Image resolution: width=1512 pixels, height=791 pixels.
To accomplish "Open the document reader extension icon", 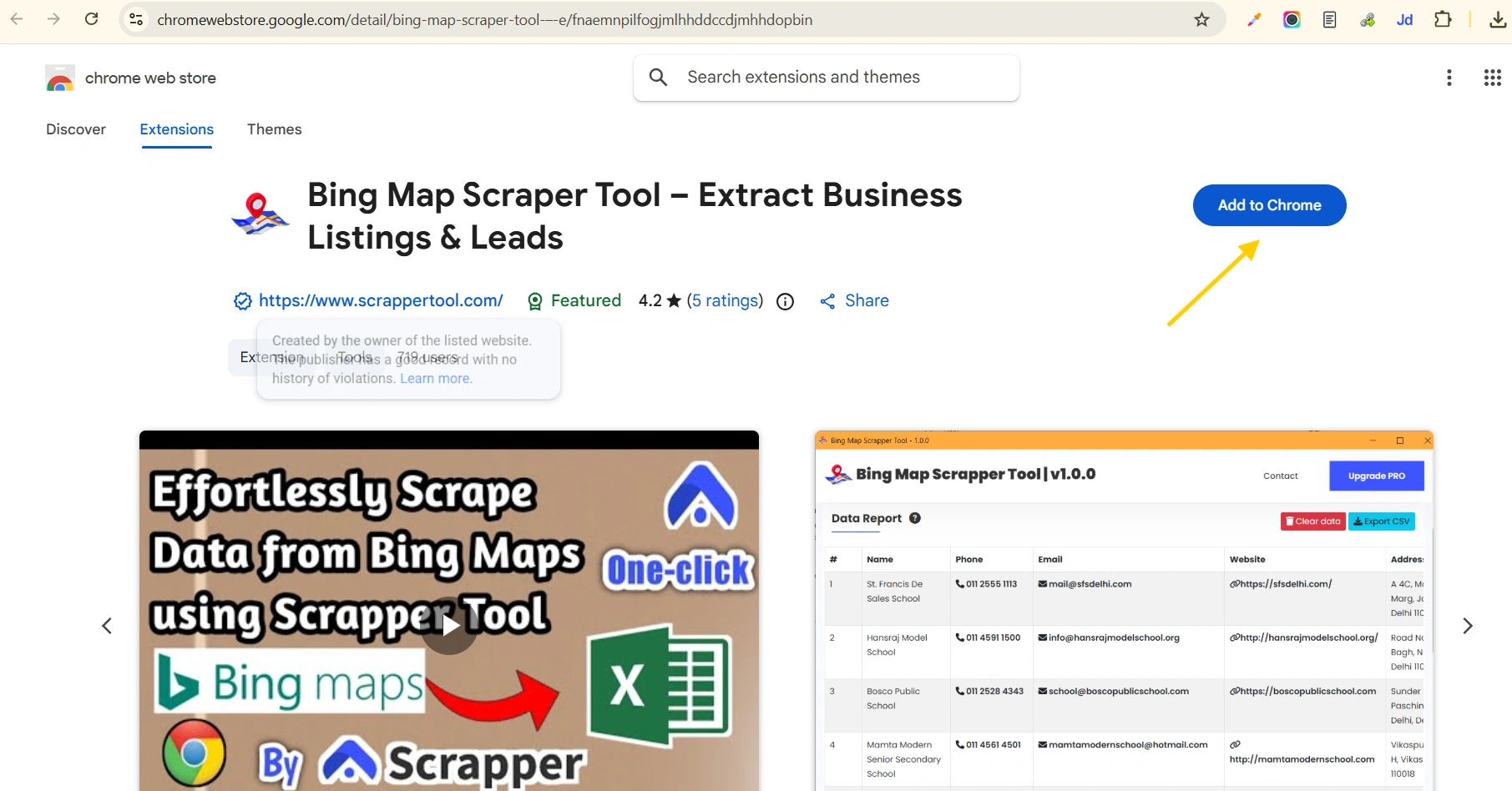I will [x=1330, y=19].
